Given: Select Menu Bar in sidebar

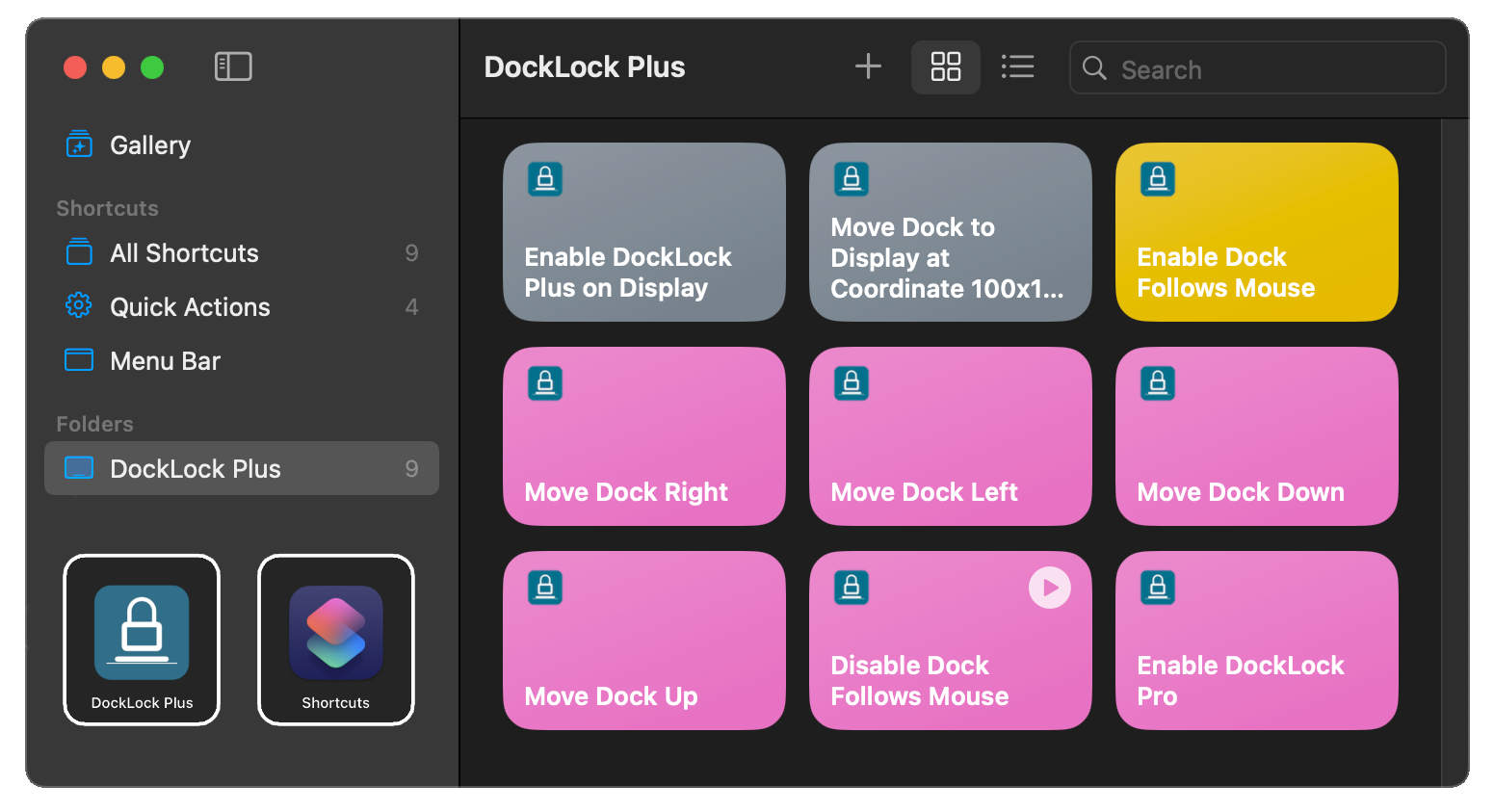Looking at the screenshot, I should pos(241,361).
